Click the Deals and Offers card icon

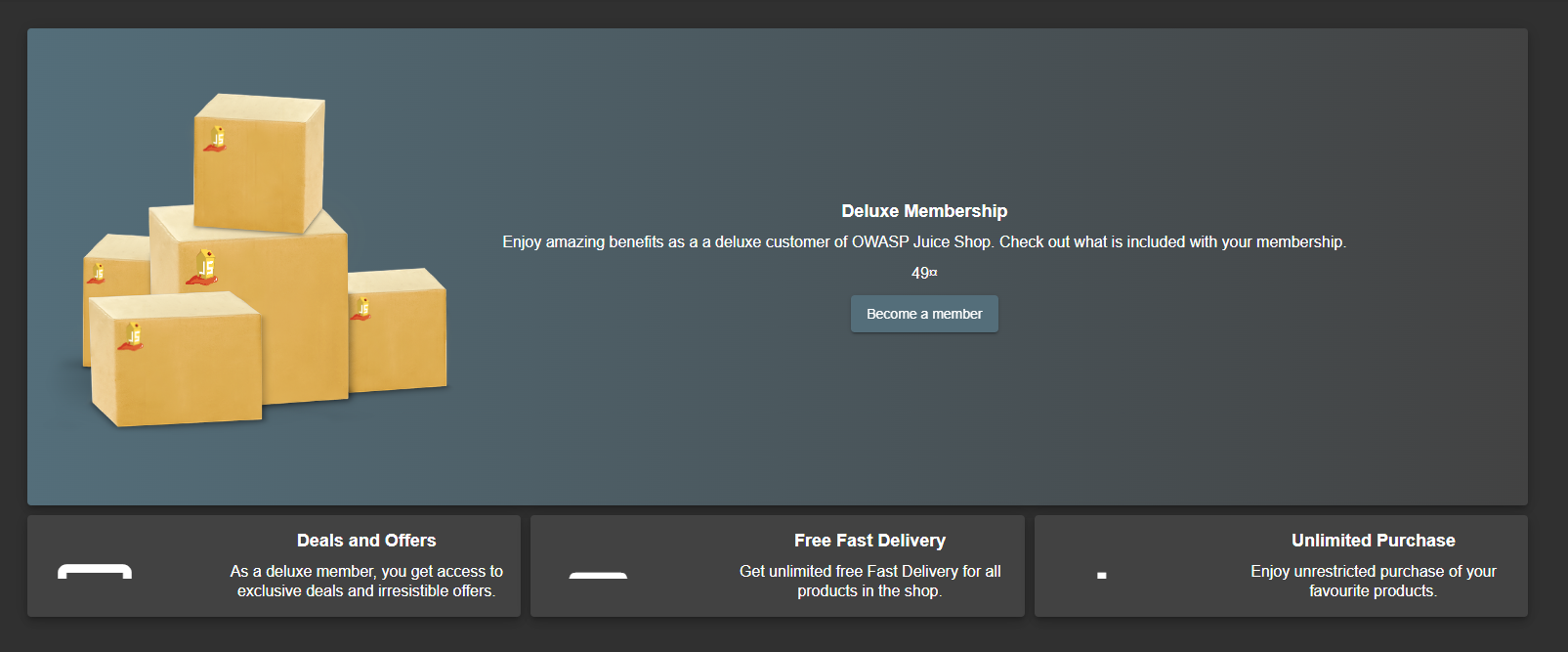(95, 572)
